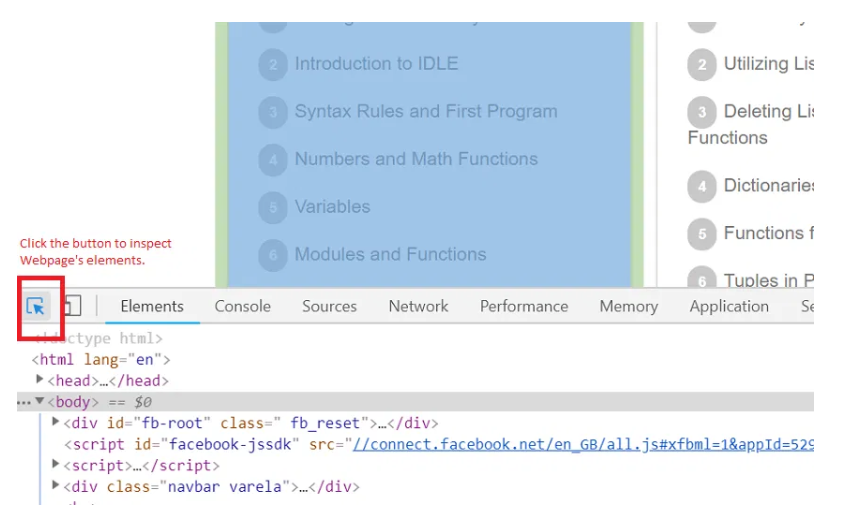Expand the navbar varela div node

tap(56, 487)
